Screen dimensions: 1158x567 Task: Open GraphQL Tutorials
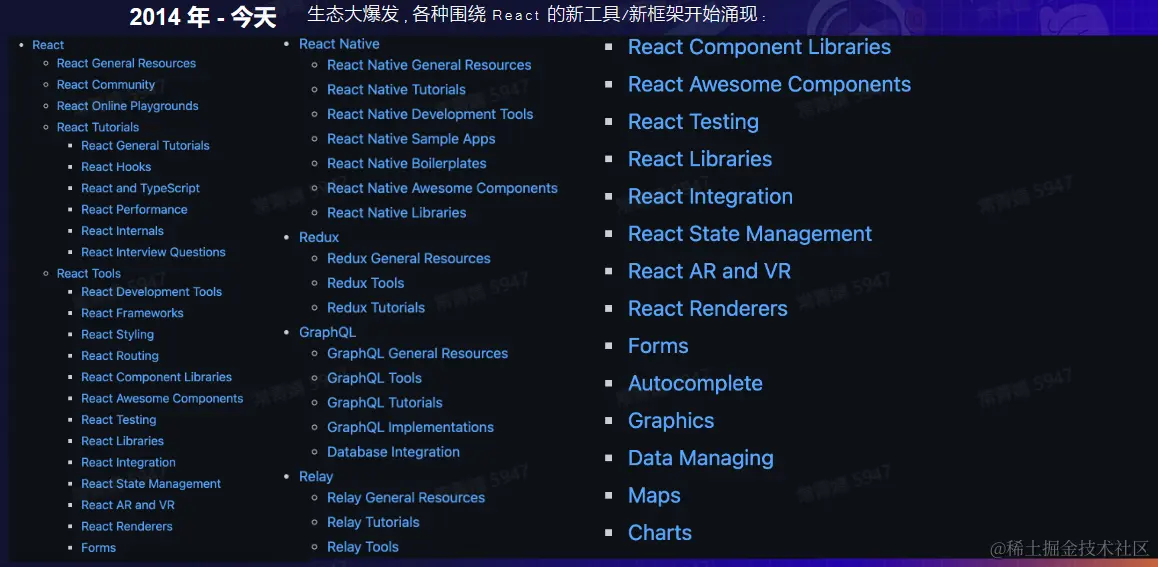tap(385, 403)
